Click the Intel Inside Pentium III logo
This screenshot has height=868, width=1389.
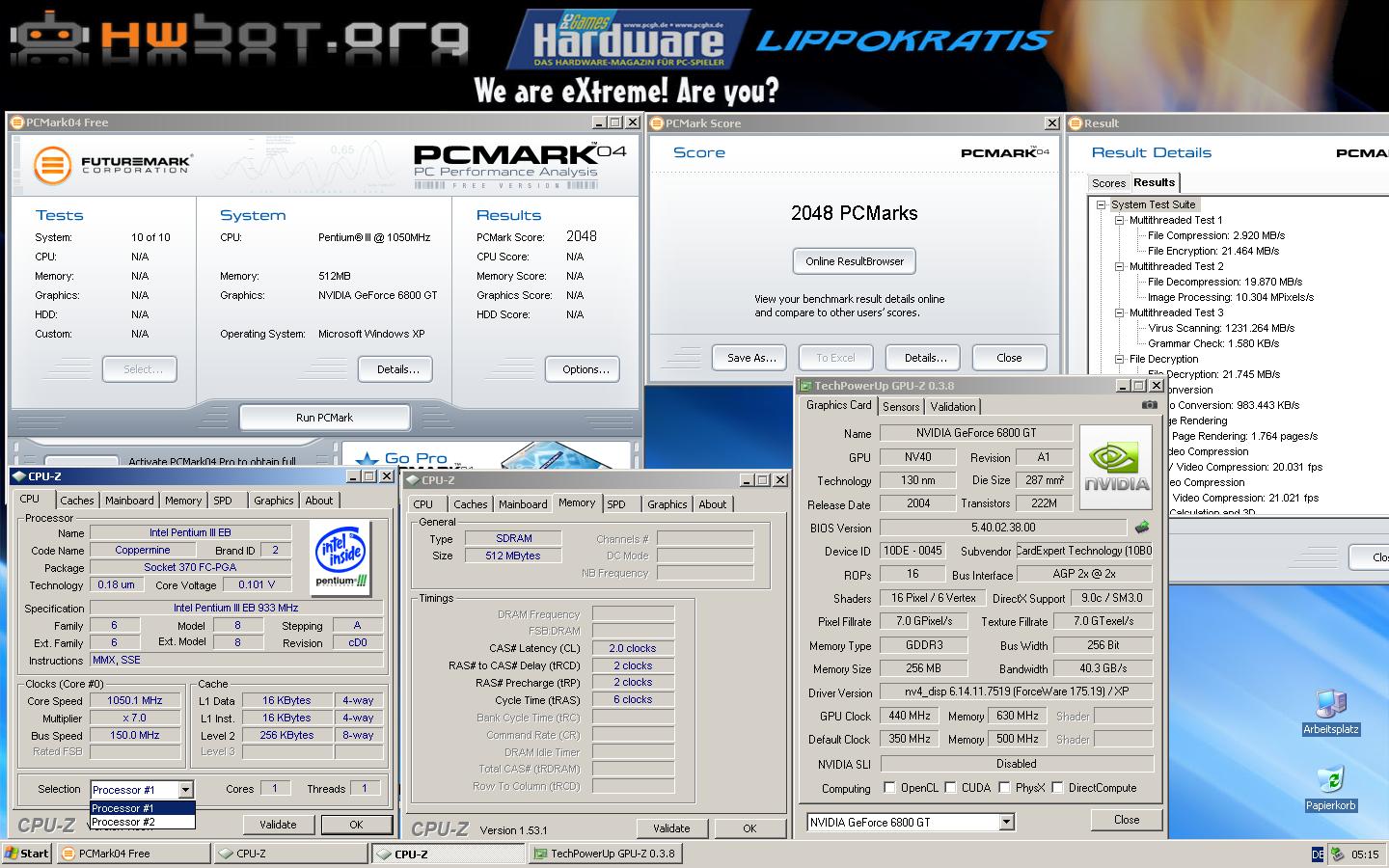[x=341, y=556]
